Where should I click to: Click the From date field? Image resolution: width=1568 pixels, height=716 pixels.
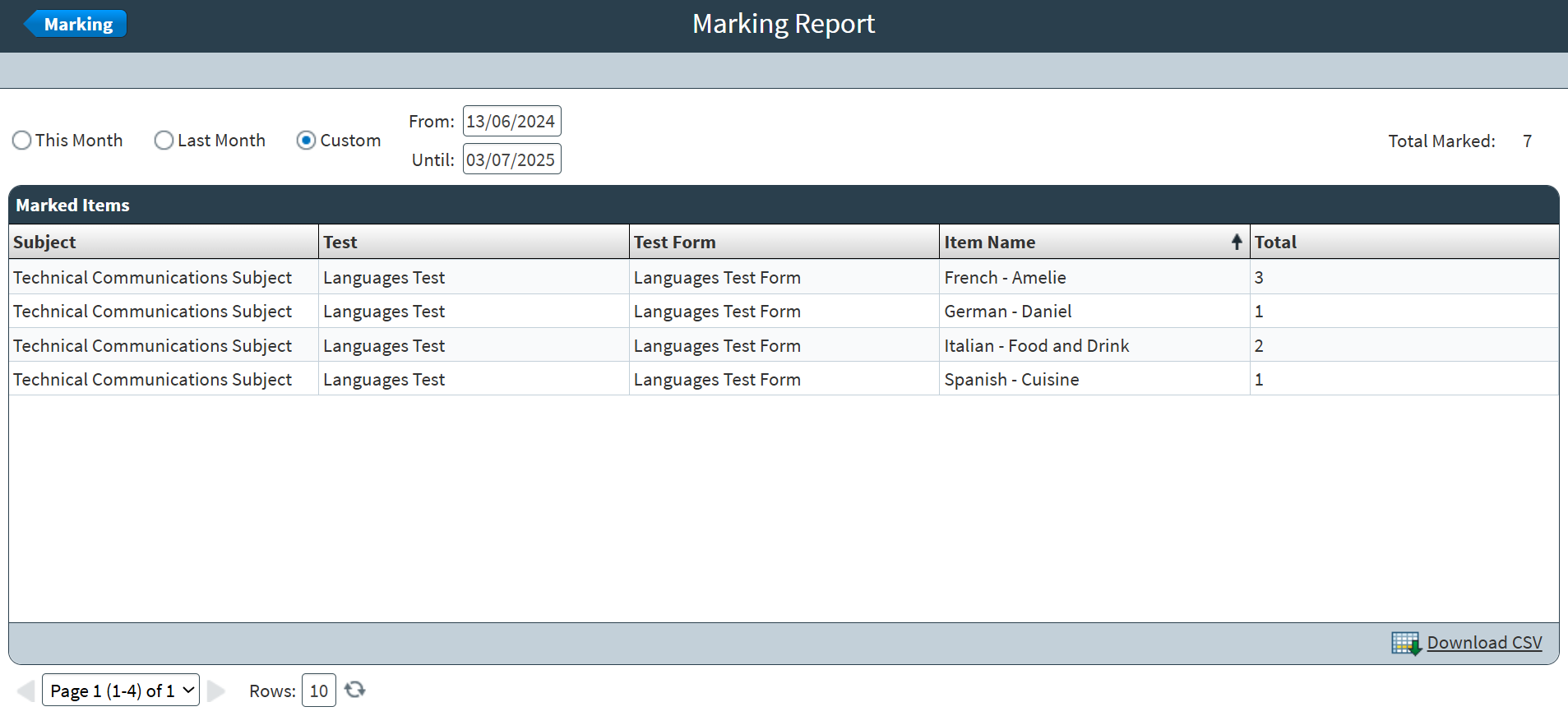[x=511, y=122]
